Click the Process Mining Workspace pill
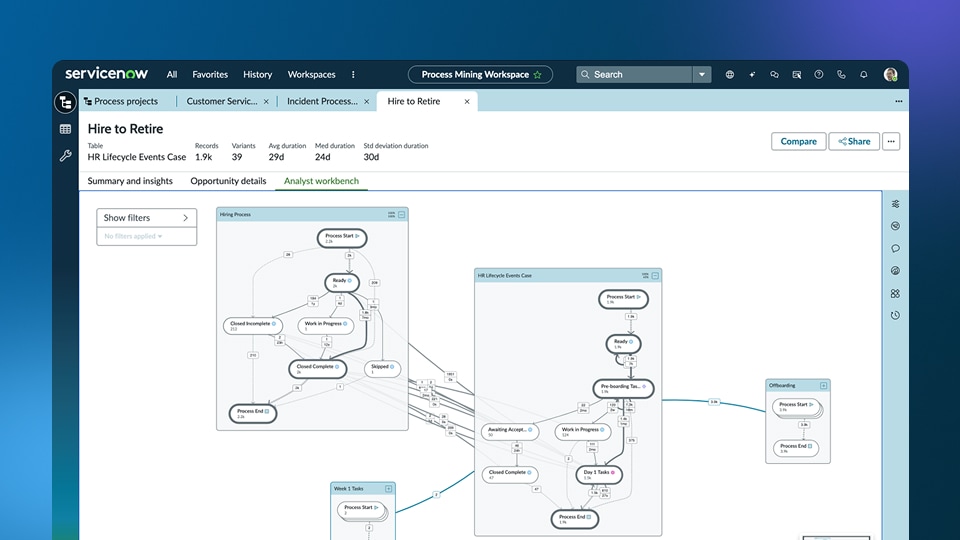This screenshot has width=960, height=540. click(x=481, y=75)
